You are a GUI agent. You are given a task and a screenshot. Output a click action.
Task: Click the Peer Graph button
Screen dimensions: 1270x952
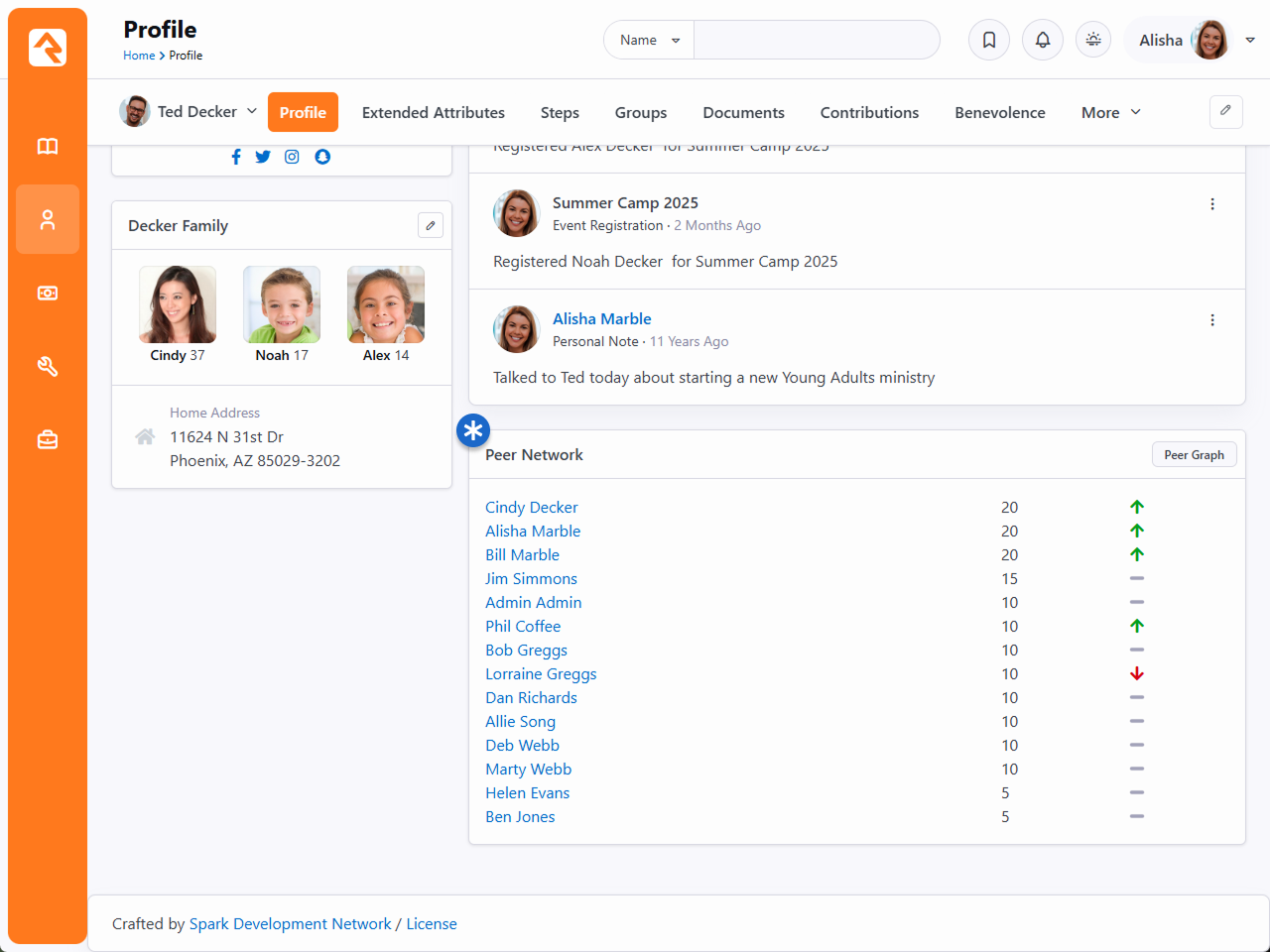tap(1194, 455)
